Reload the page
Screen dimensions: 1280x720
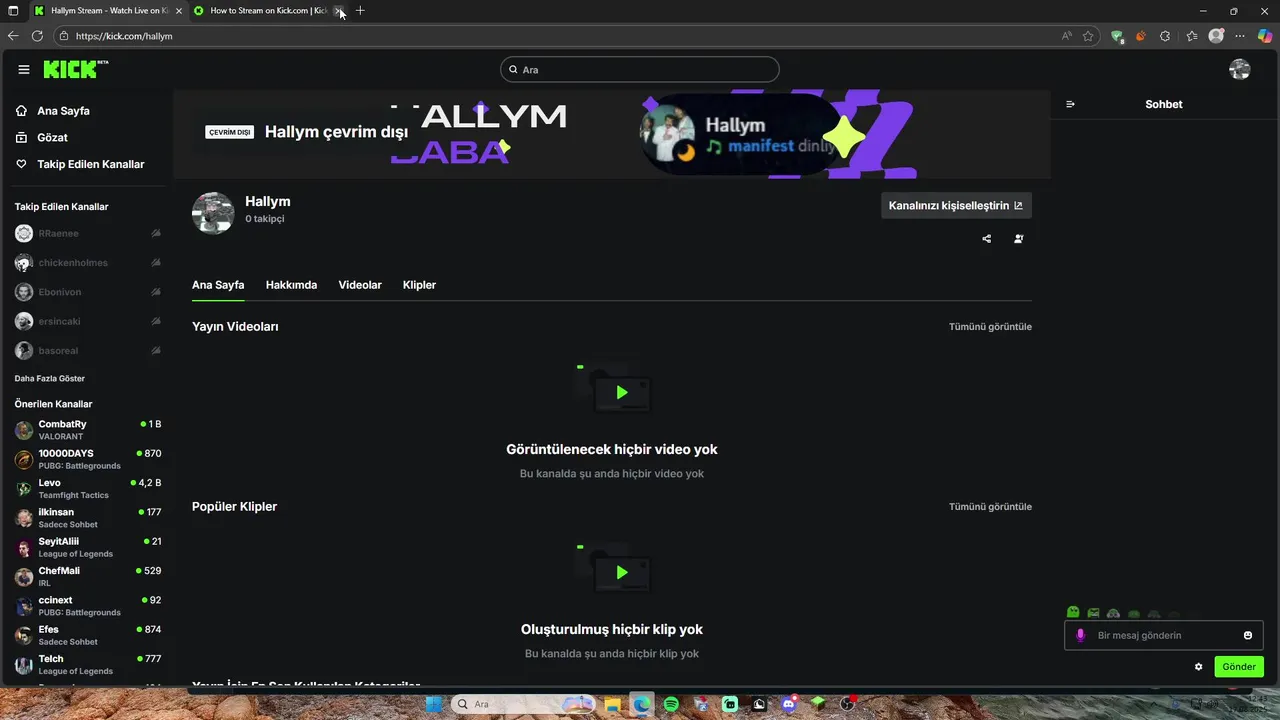(x=37, y=36)
